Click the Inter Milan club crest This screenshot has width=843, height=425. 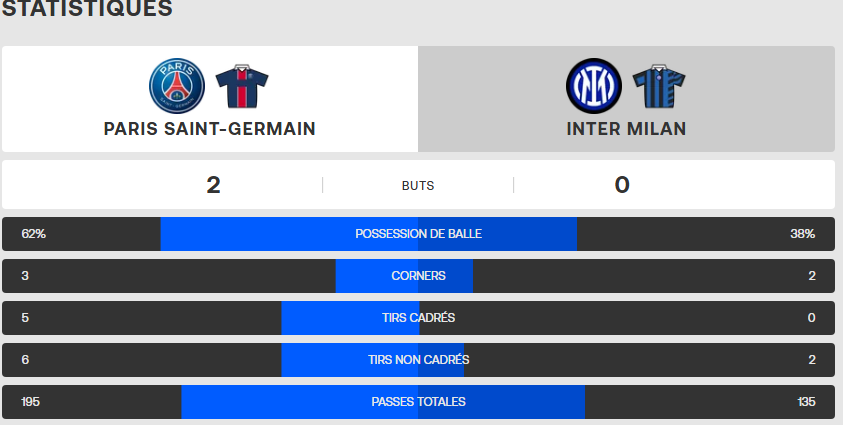coord(594,85)
